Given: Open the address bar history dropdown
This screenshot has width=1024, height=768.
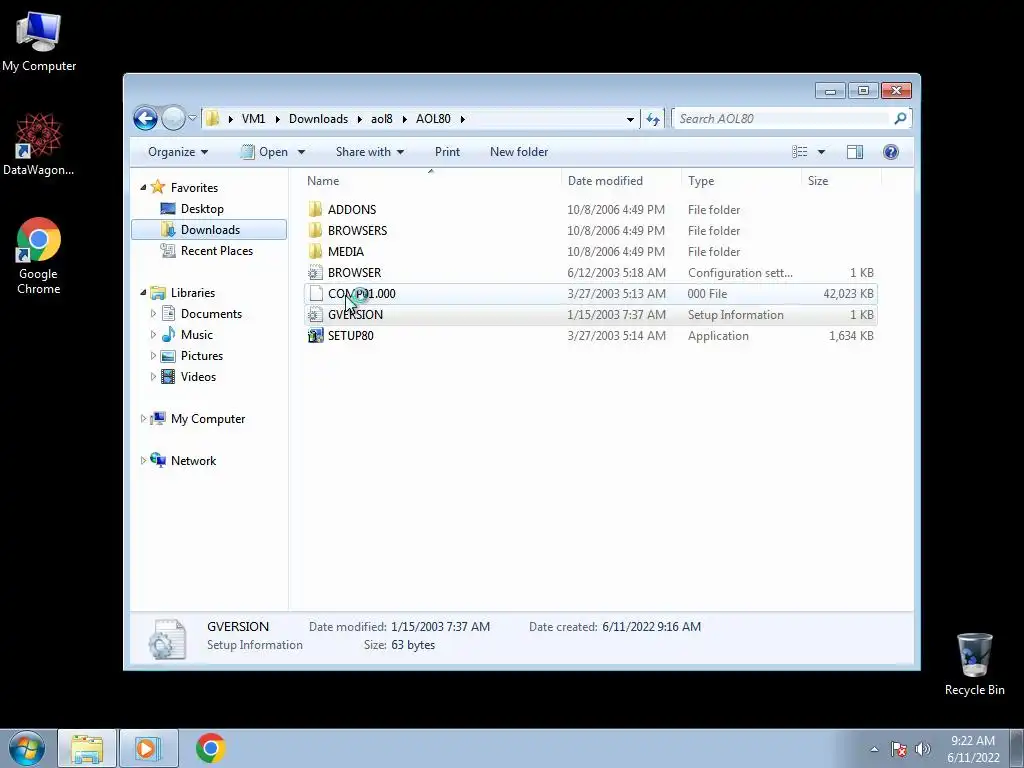Looking at the screenshot, I should click(630, 119).
